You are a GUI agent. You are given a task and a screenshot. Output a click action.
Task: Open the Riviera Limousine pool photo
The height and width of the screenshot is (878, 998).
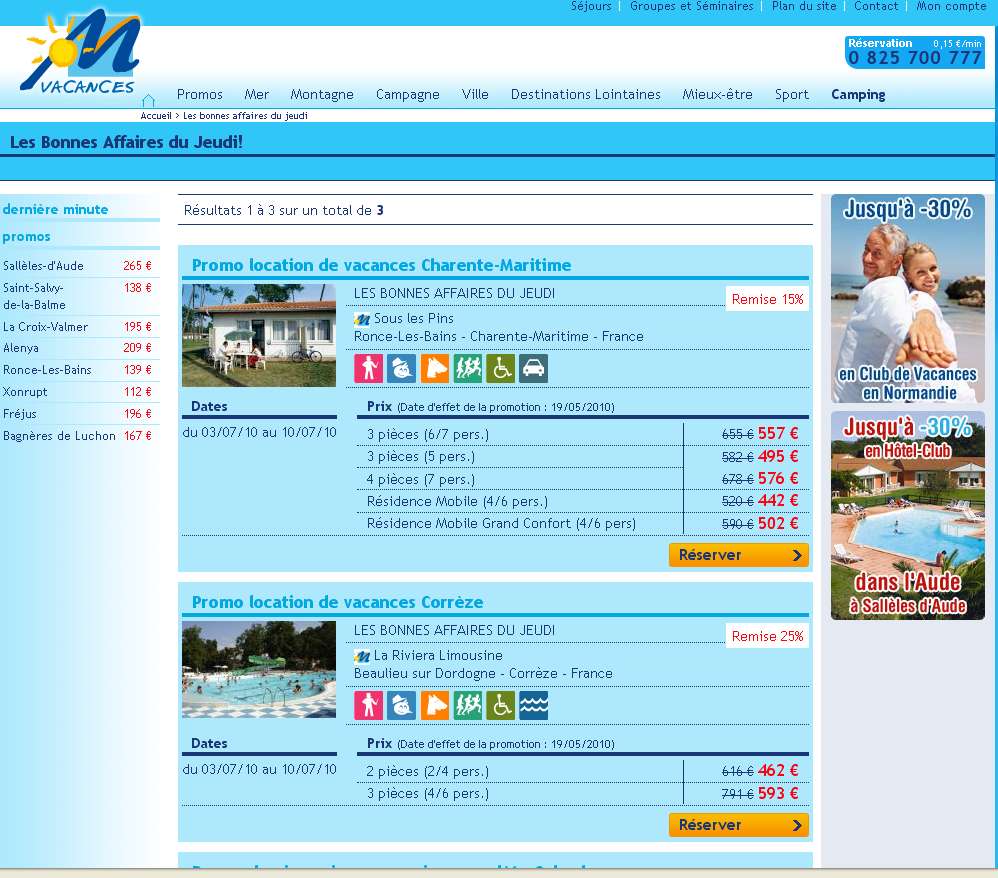tap(259, 669)
